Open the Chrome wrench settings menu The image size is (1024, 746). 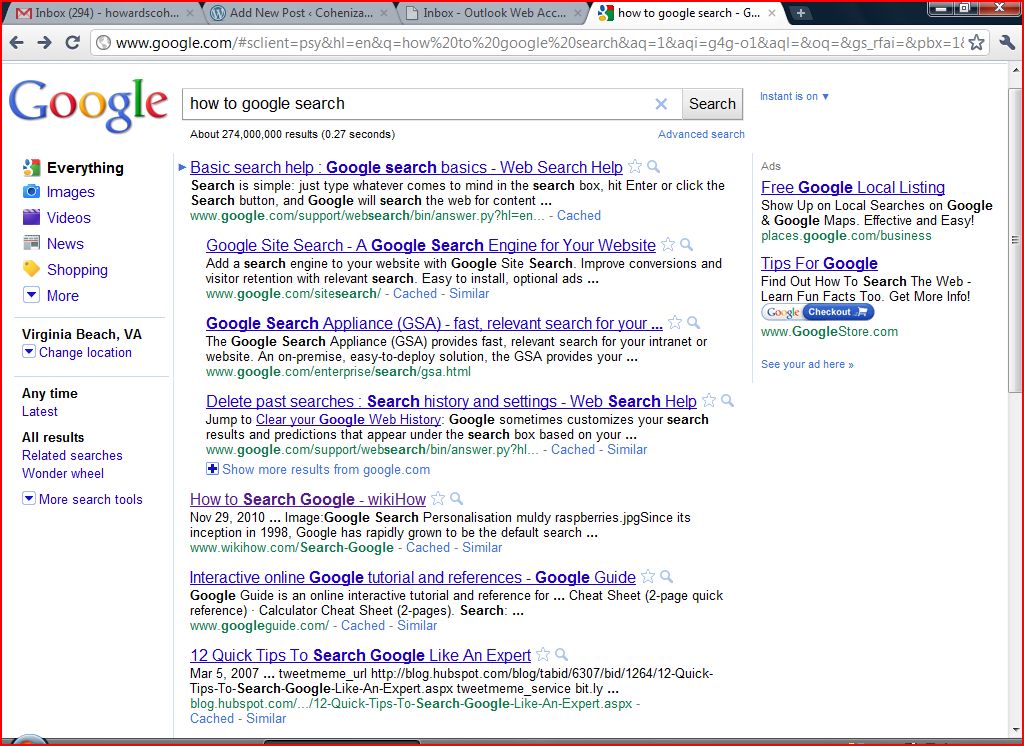click(1006, 43)
